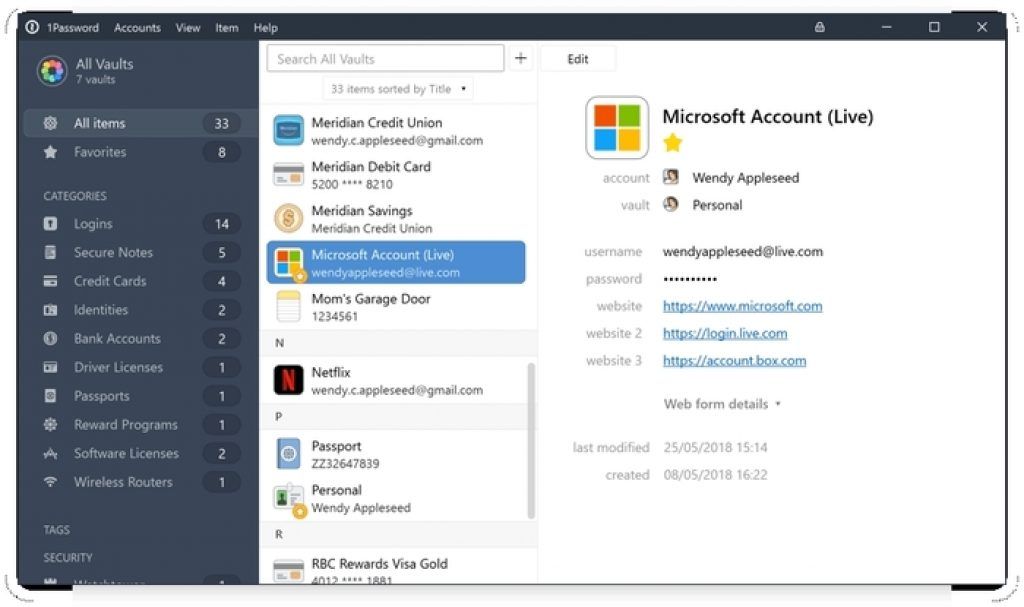Click the Meridian Savings coin icon

click(x=288, y=218)
